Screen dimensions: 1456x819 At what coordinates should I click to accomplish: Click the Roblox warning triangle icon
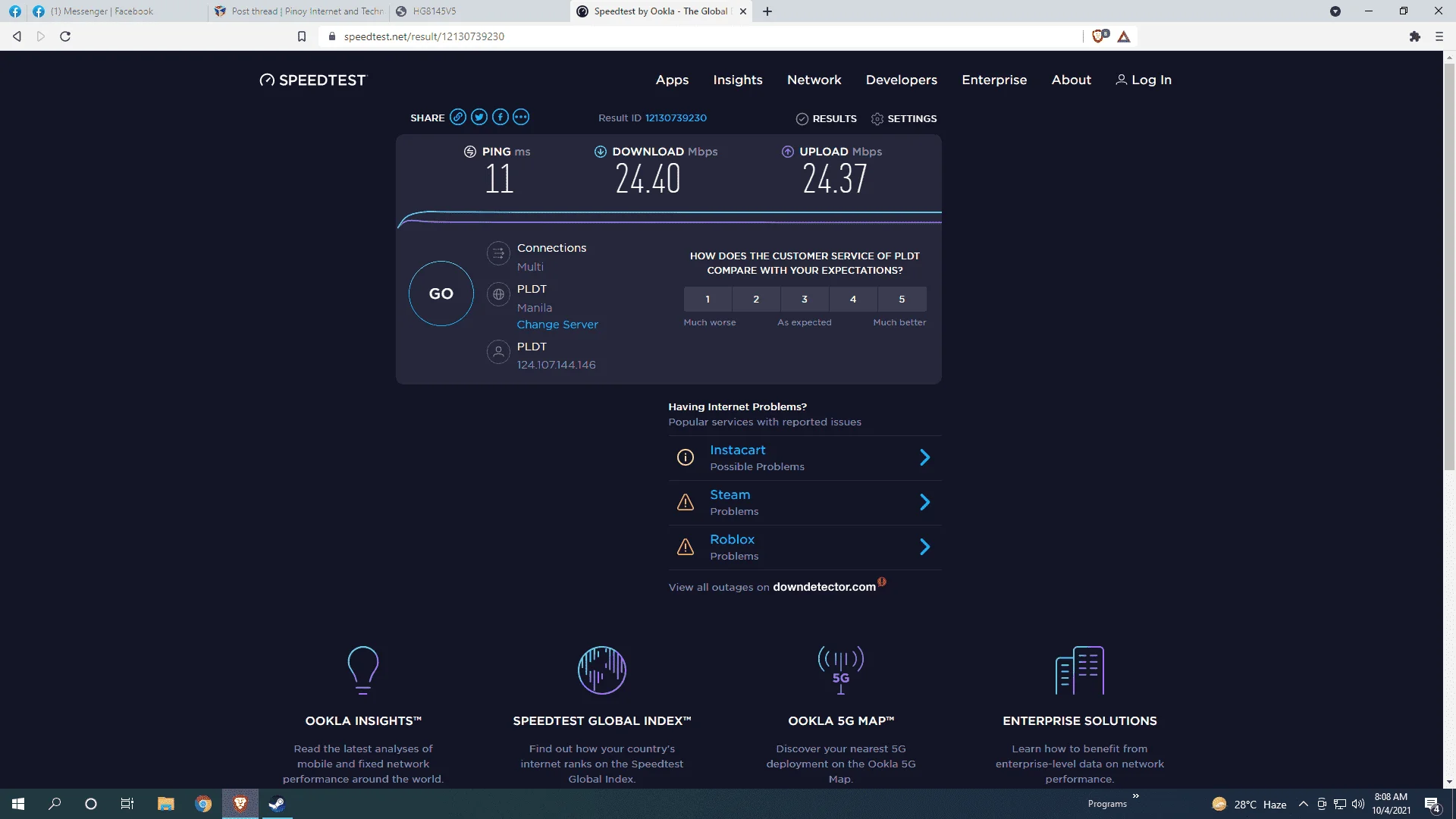686,547
